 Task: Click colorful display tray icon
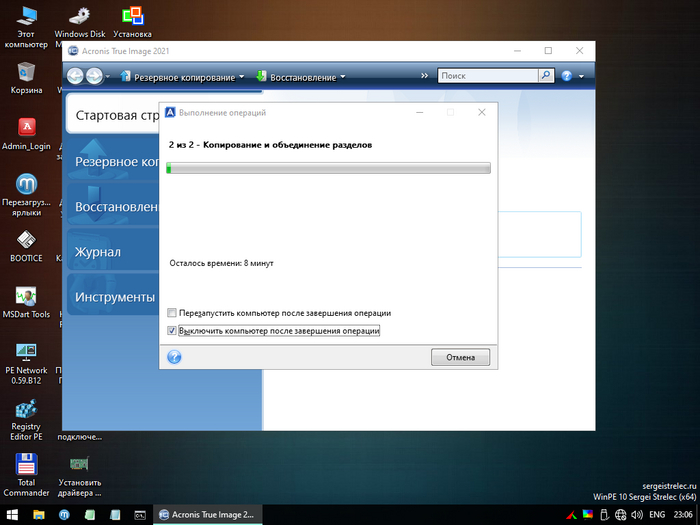tap(588, 515)
